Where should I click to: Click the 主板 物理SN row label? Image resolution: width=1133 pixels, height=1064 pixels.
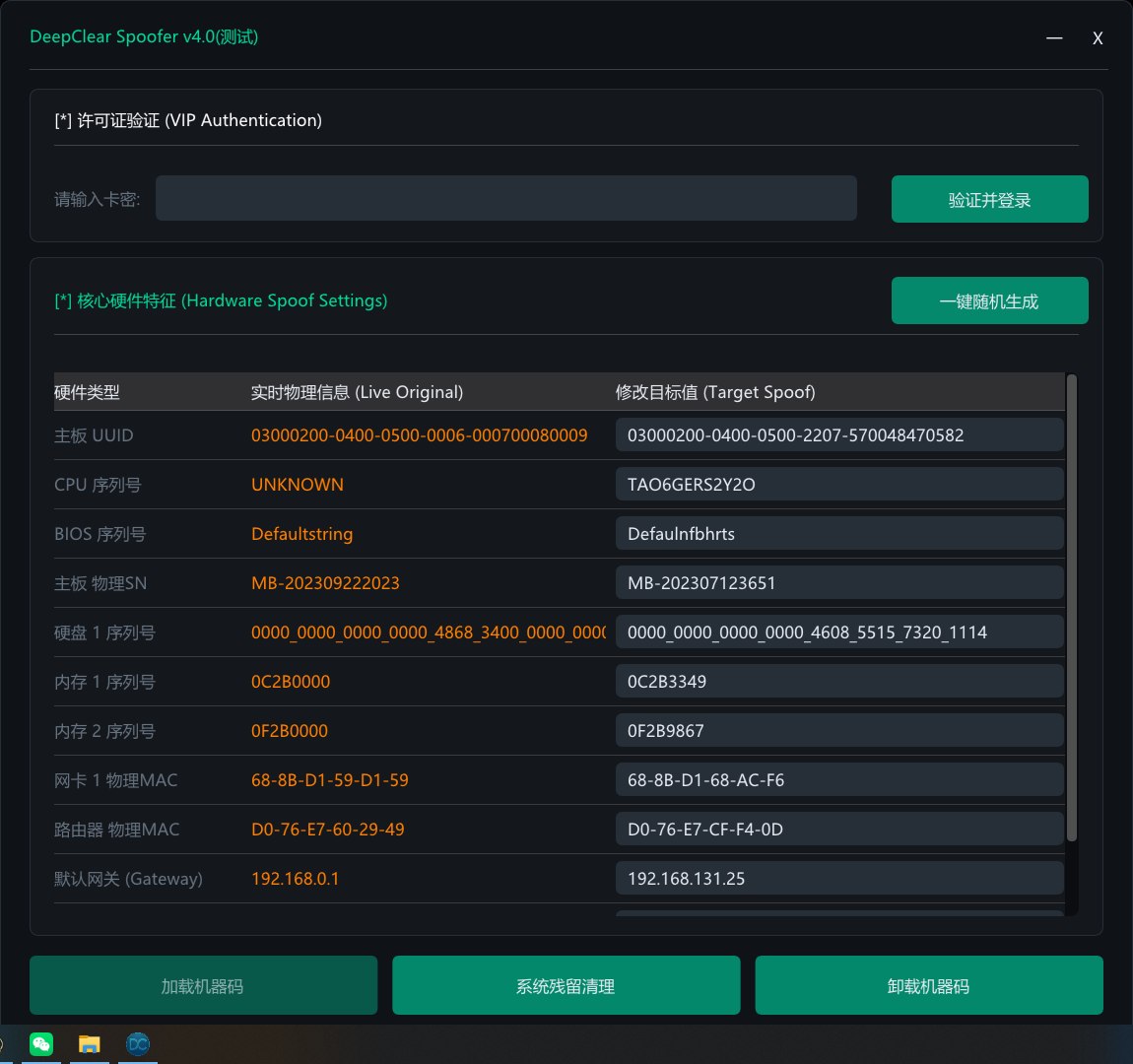tap(100, 583)
